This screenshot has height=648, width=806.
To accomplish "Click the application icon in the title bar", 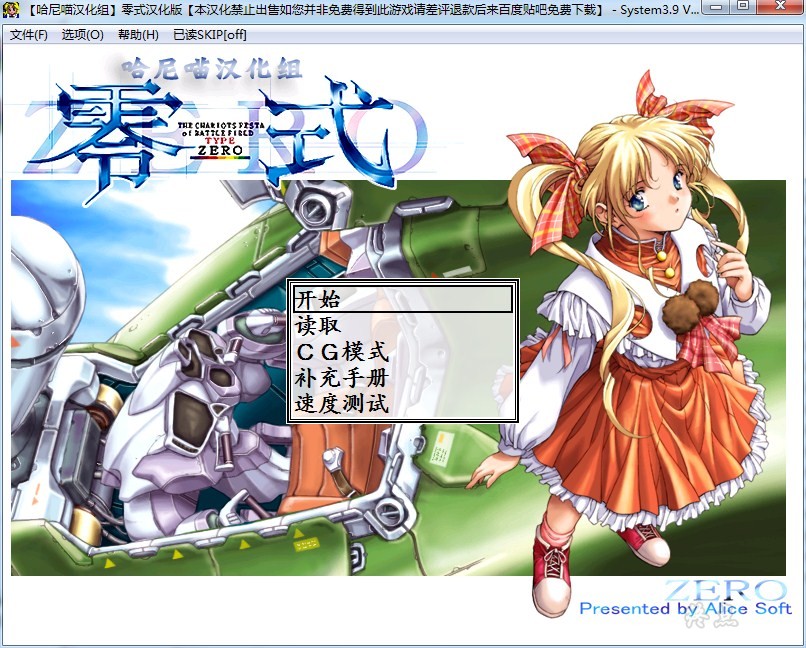I will [x=11, y=10].
